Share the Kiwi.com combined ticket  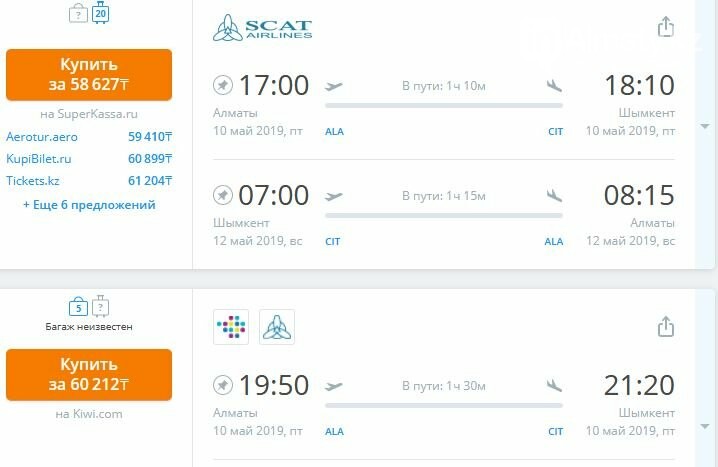[666, 326]
